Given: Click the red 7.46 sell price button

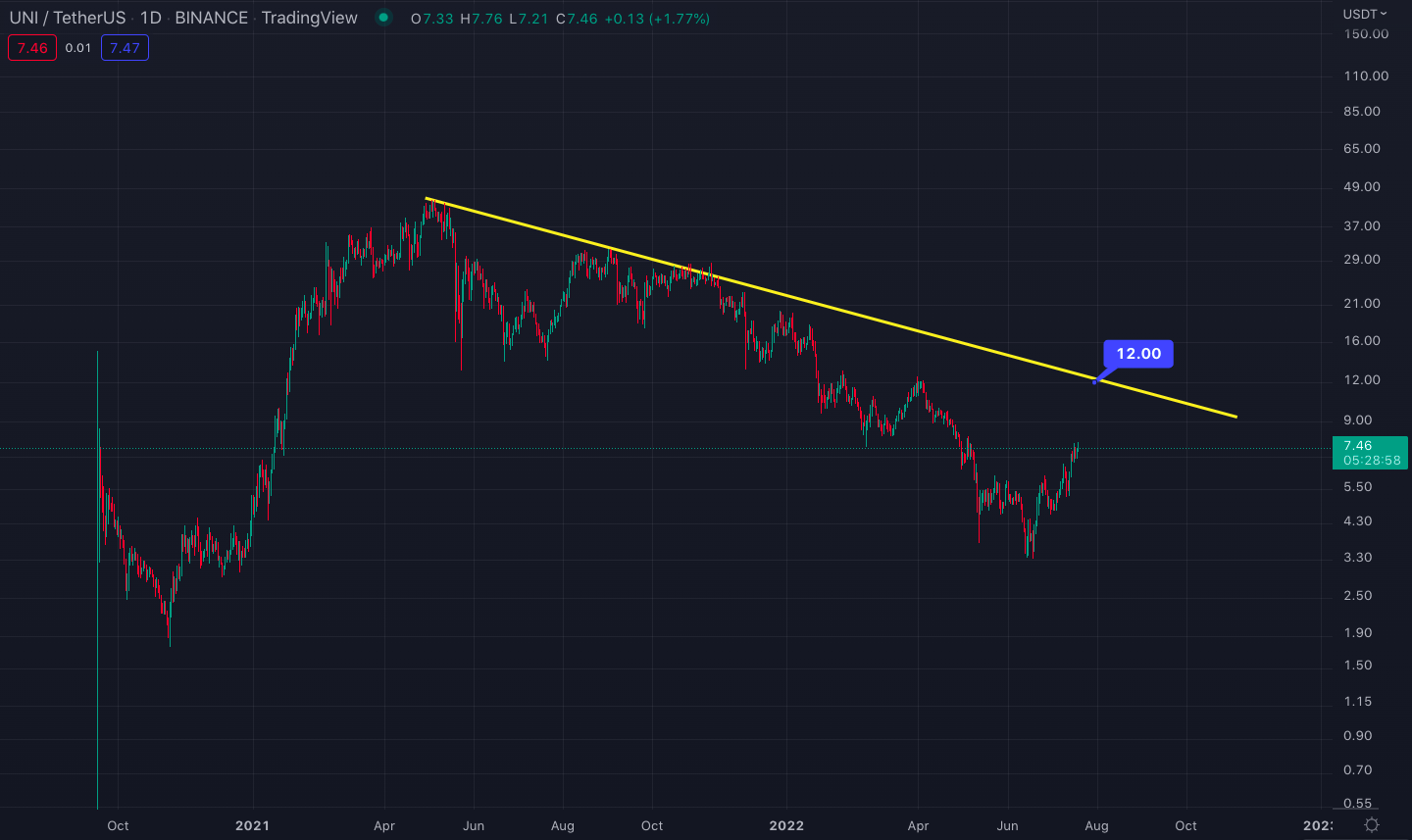Looking at the screenshot, I should pyautogui.click(x=32, y=48).
